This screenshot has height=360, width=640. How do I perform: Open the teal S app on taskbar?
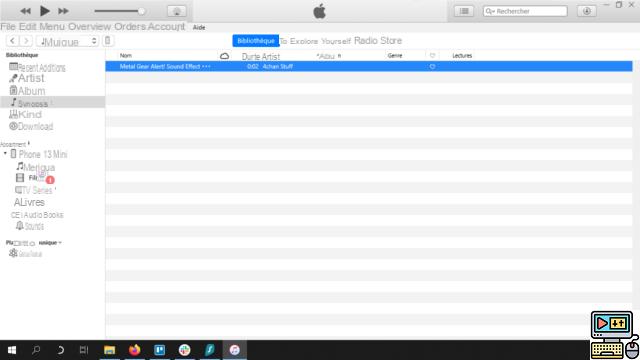[210, 350]
